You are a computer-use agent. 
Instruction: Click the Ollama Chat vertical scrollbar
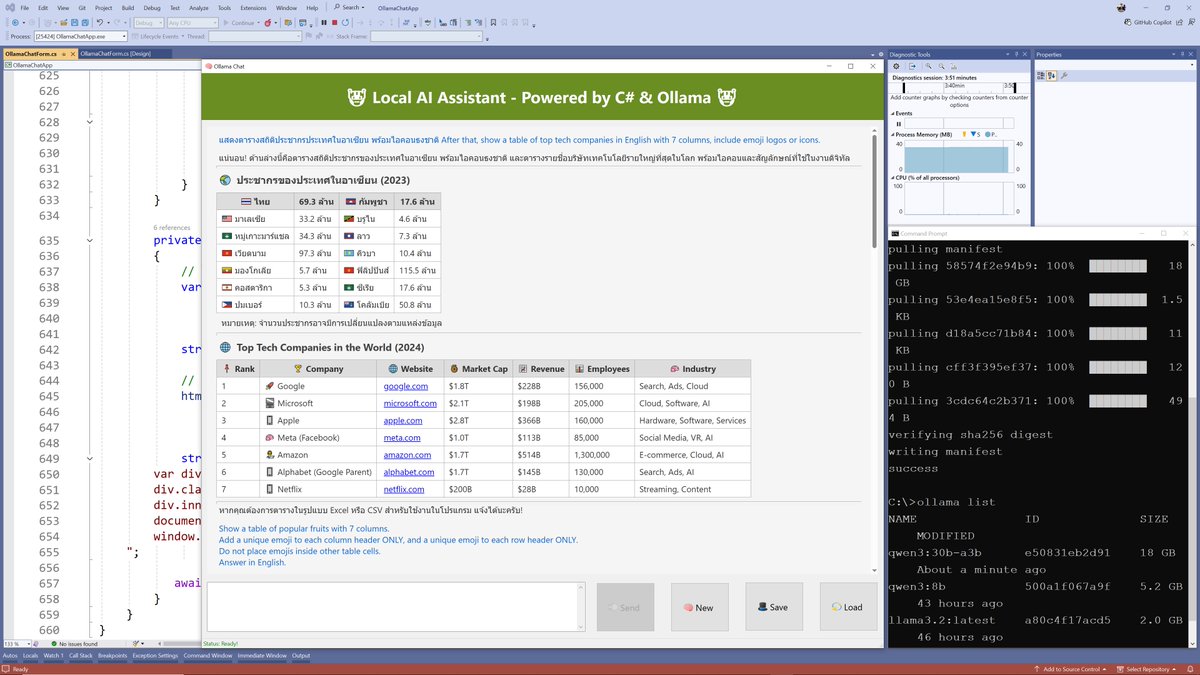(873, 350)
